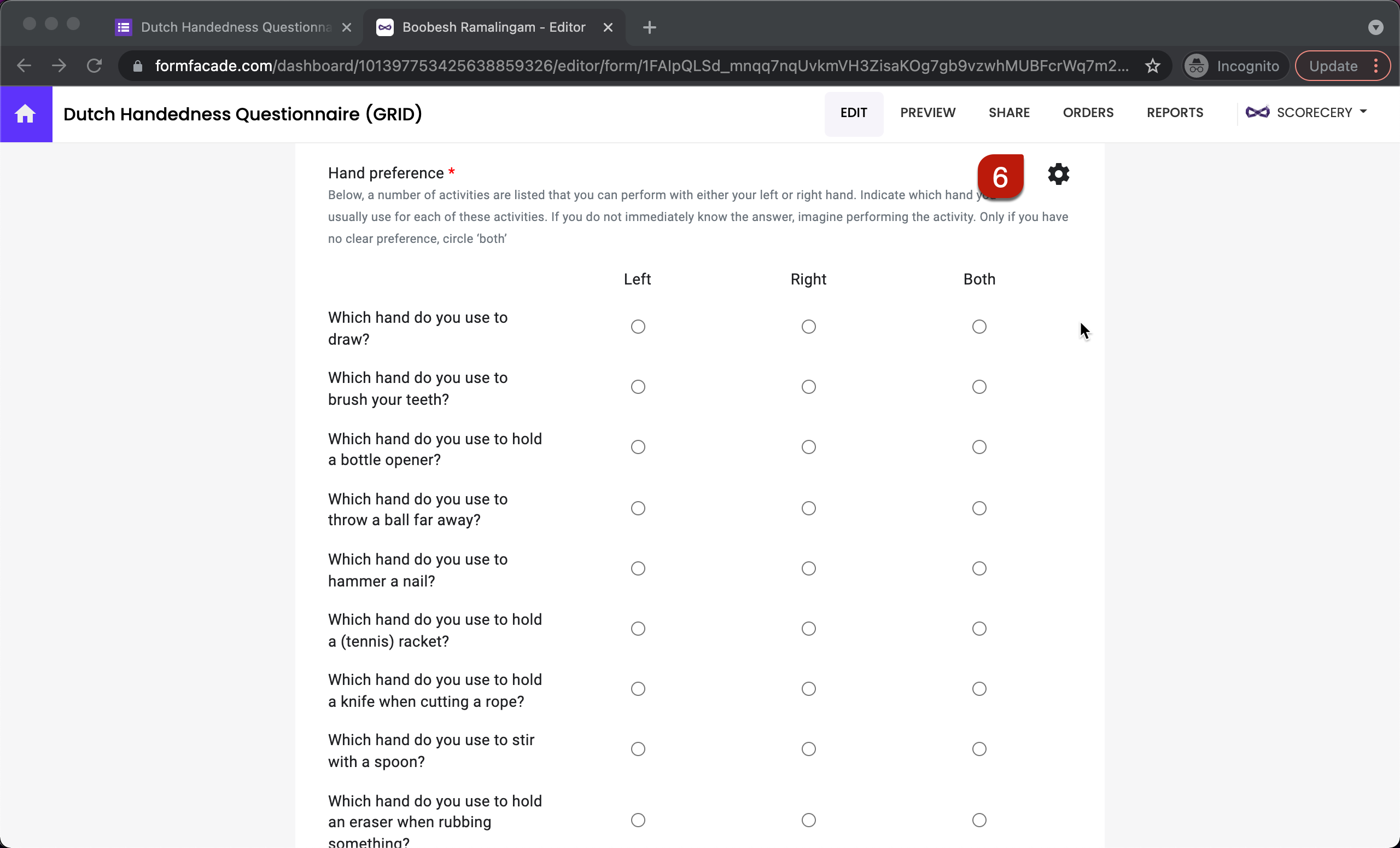
Task: Go back using the browser back arrow
Action: pyautogui.click(x=24, y=65)
